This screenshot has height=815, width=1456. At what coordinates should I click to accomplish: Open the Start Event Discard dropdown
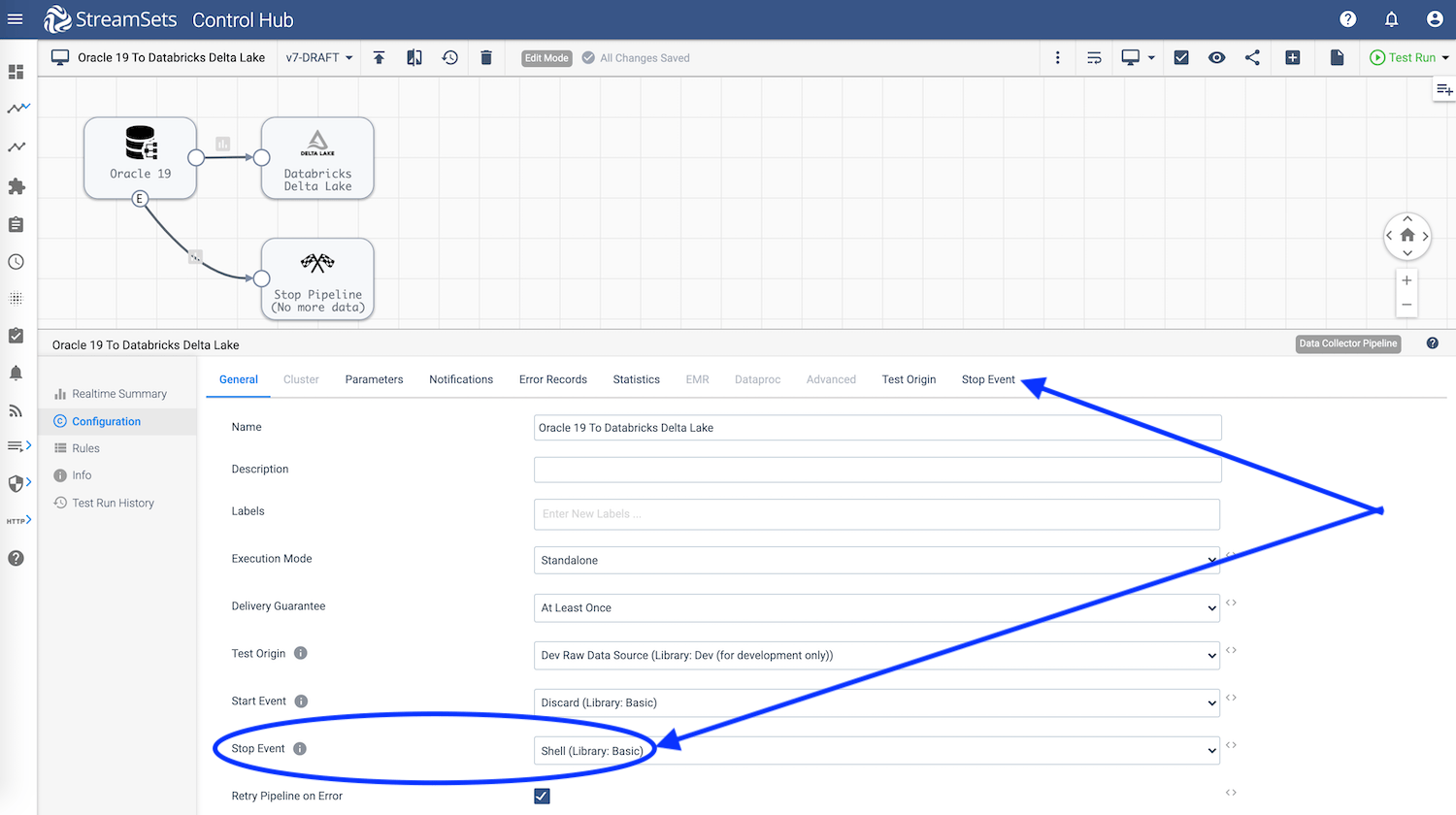click(877, 702)
